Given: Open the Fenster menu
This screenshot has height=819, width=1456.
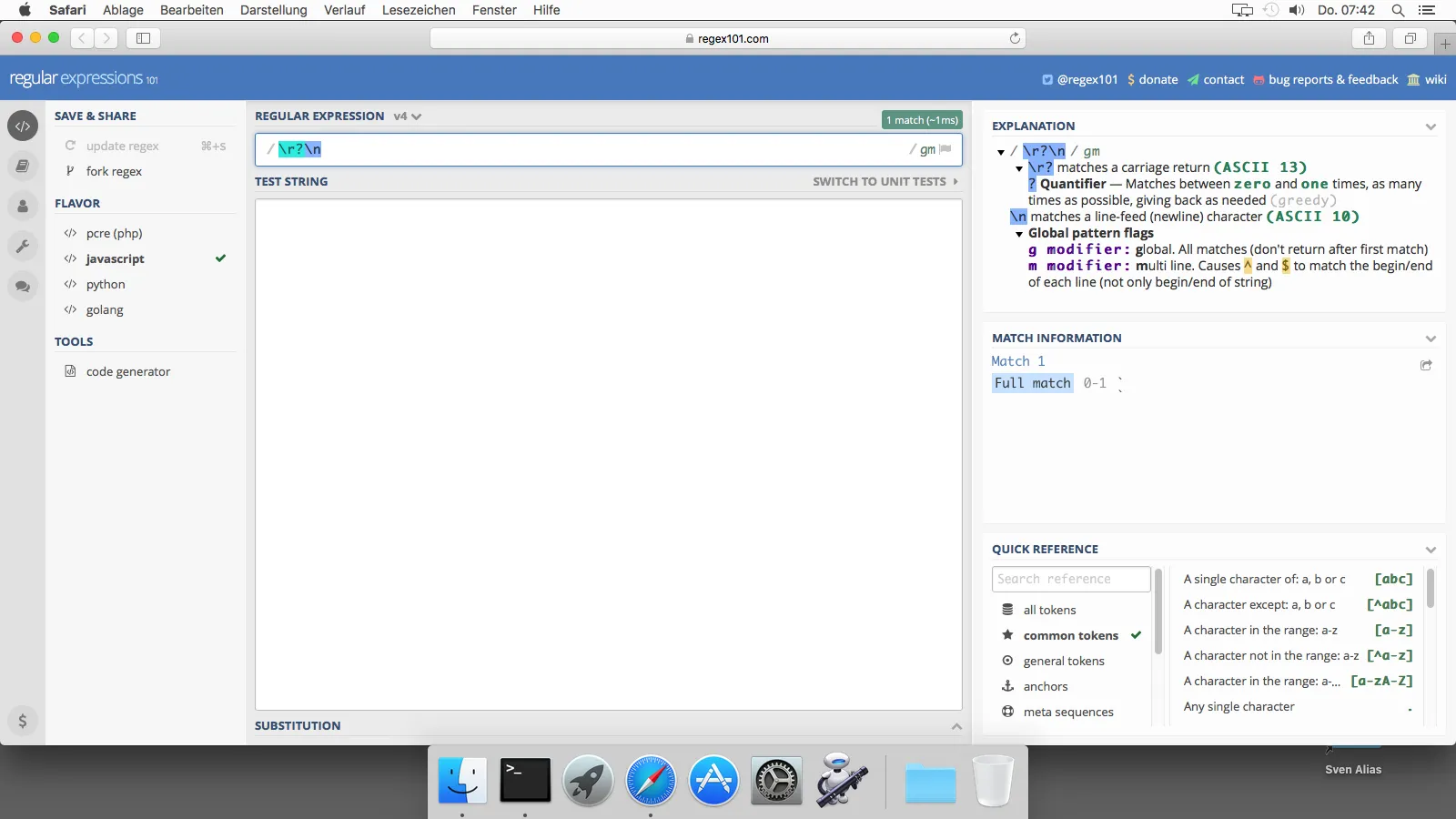Looking at the screenshot, I should [494, 10].
